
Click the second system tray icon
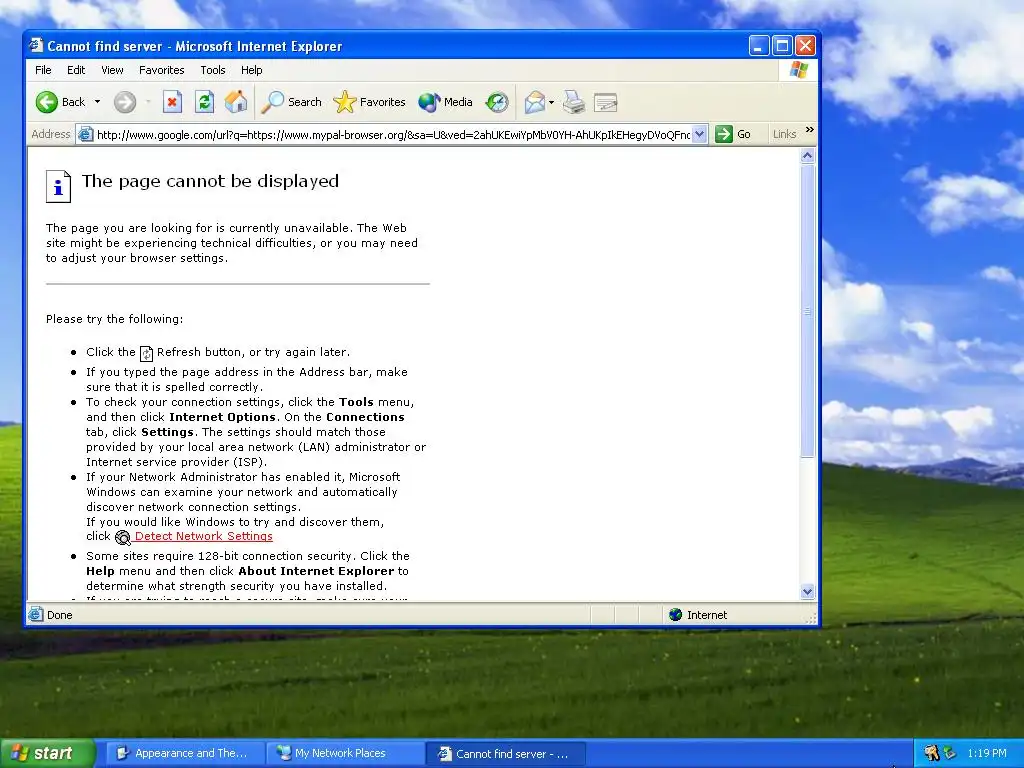coord(950,753)
